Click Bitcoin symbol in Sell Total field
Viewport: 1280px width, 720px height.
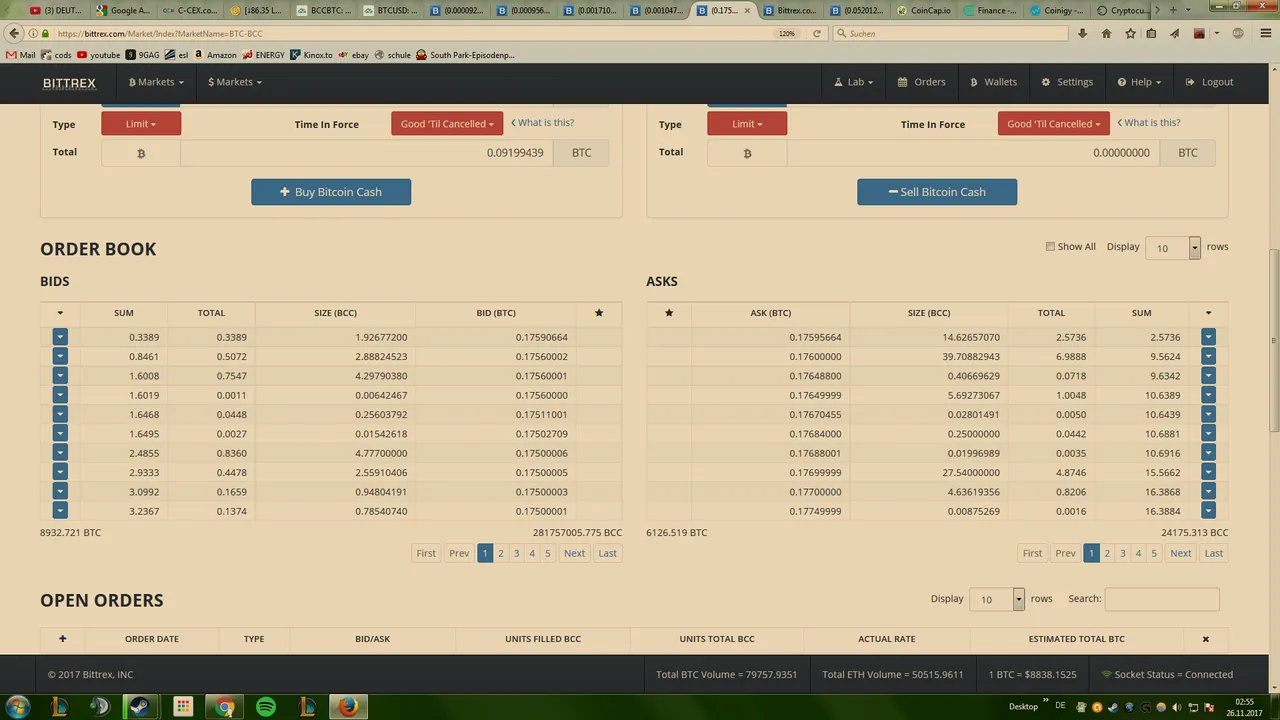coord(747,153)
